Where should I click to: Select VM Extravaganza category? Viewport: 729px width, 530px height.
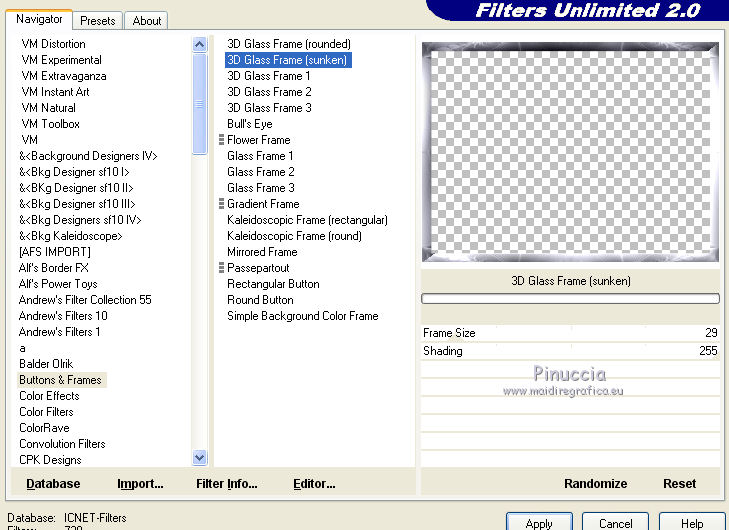pyautogui.click(x=64, y=76)
